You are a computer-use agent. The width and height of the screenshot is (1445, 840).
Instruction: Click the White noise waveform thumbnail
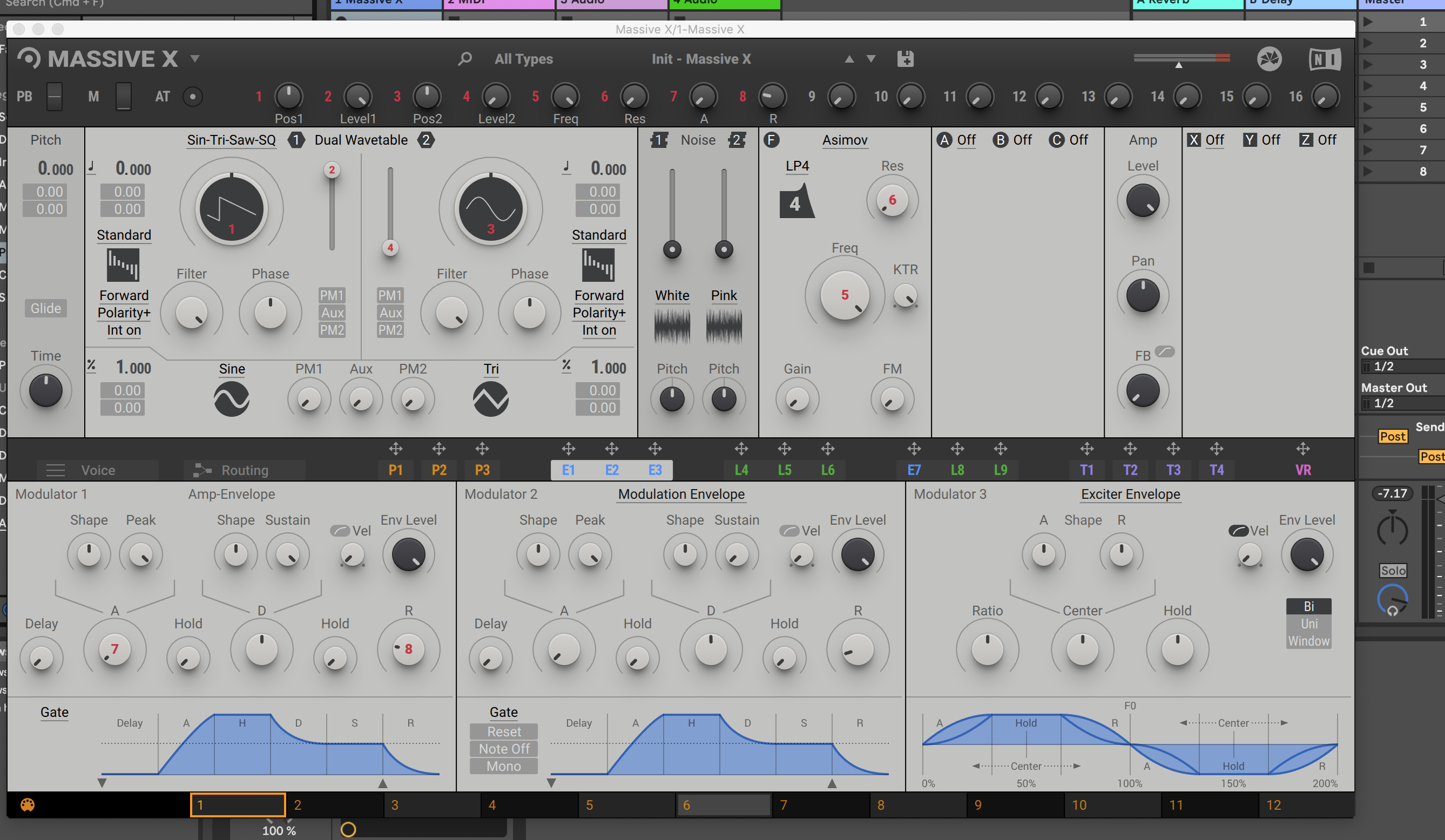click(x=672, y=326)
